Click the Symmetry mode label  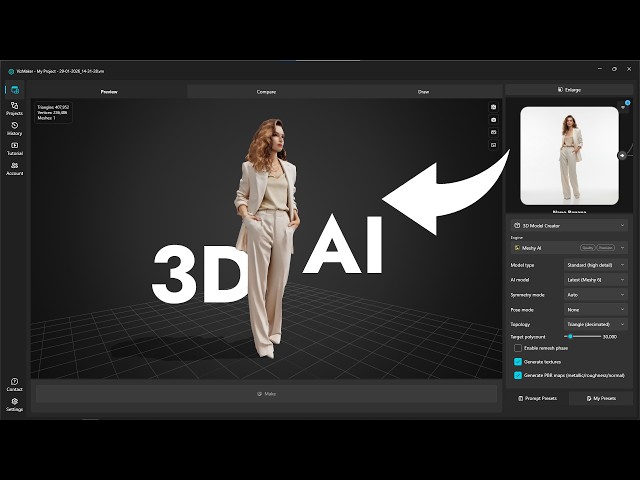point(527,295)
